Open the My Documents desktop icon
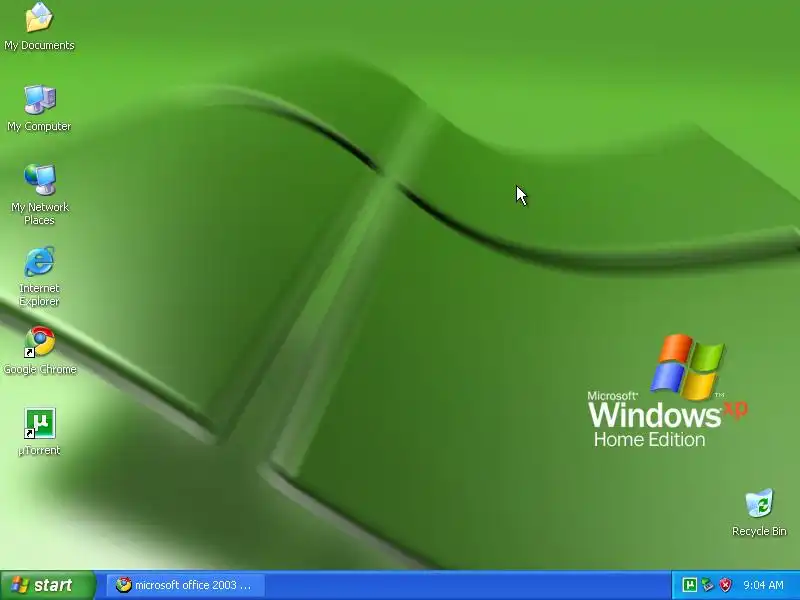The image size is (800, 600). click(39, 17)
